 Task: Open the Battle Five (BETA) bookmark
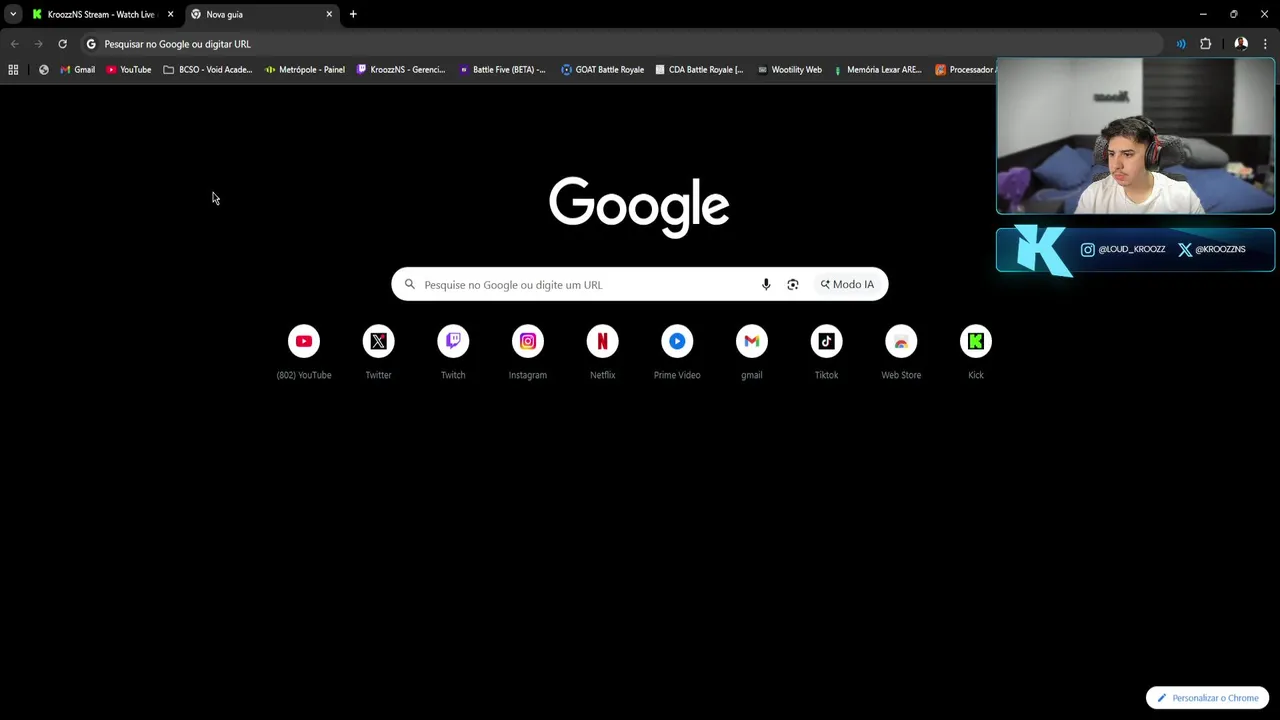click(x=502, y=70)
